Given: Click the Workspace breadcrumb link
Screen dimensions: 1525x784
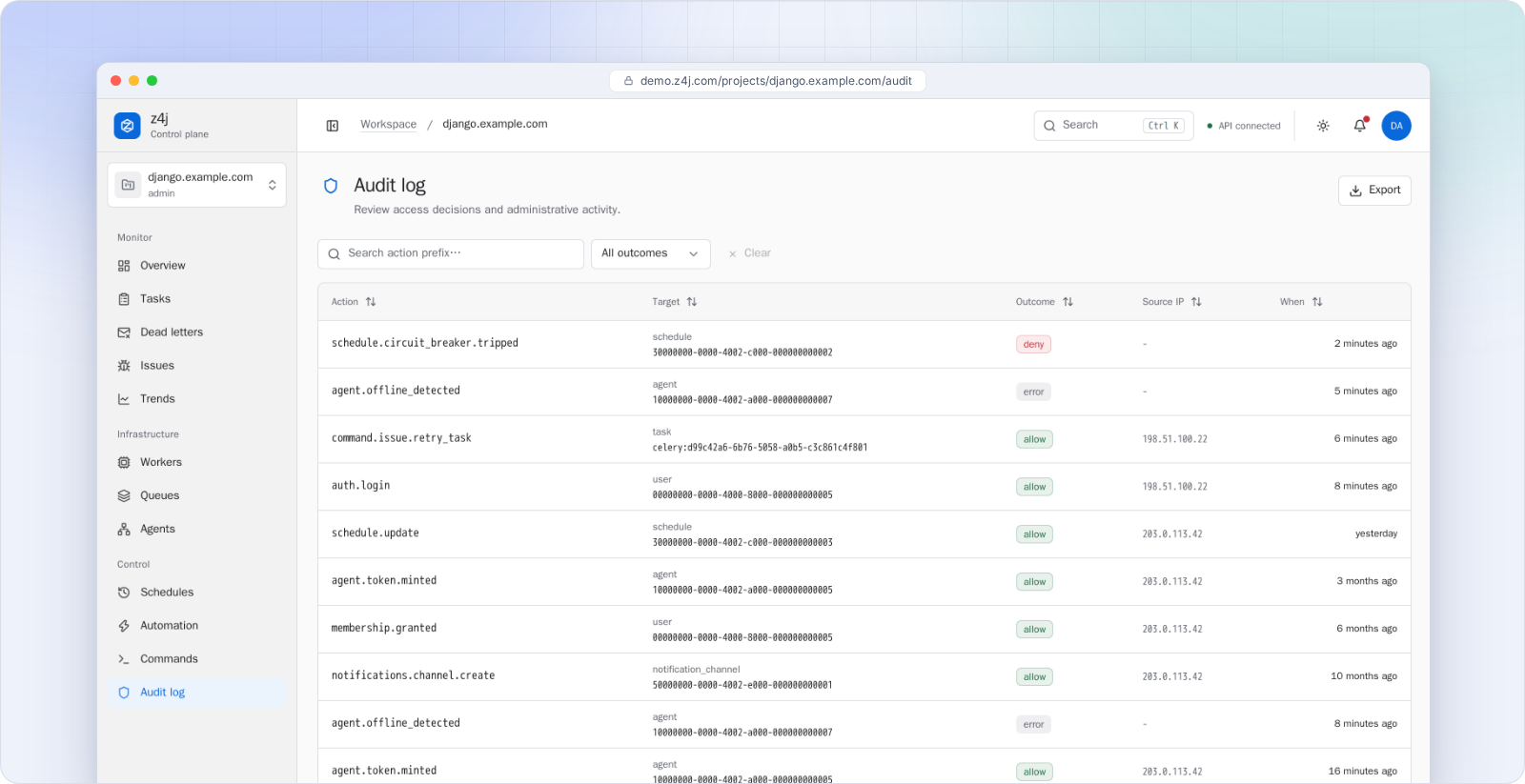Looking at the screenshot, I should 388,125.
